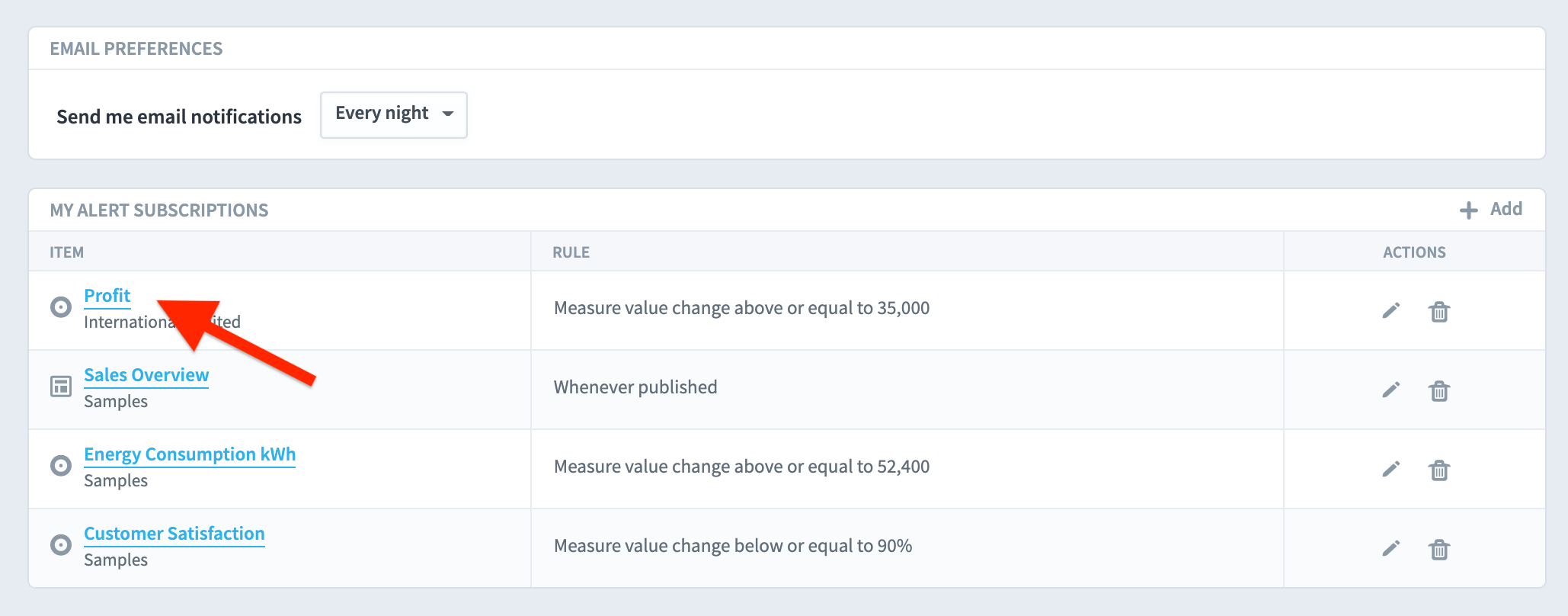Click the Energy Consumption measure icon
The width and height of the screenshot is (1568, 616).
pos(61,466)
